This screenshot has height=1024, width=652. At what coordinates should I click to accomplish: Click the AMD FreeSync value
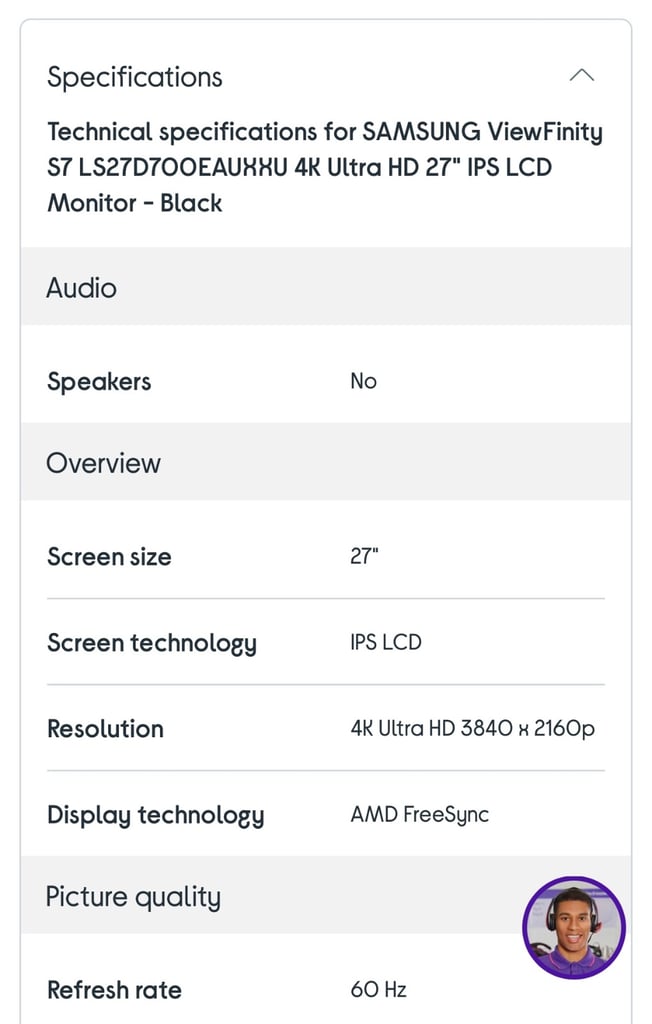(x=419, y=814)
